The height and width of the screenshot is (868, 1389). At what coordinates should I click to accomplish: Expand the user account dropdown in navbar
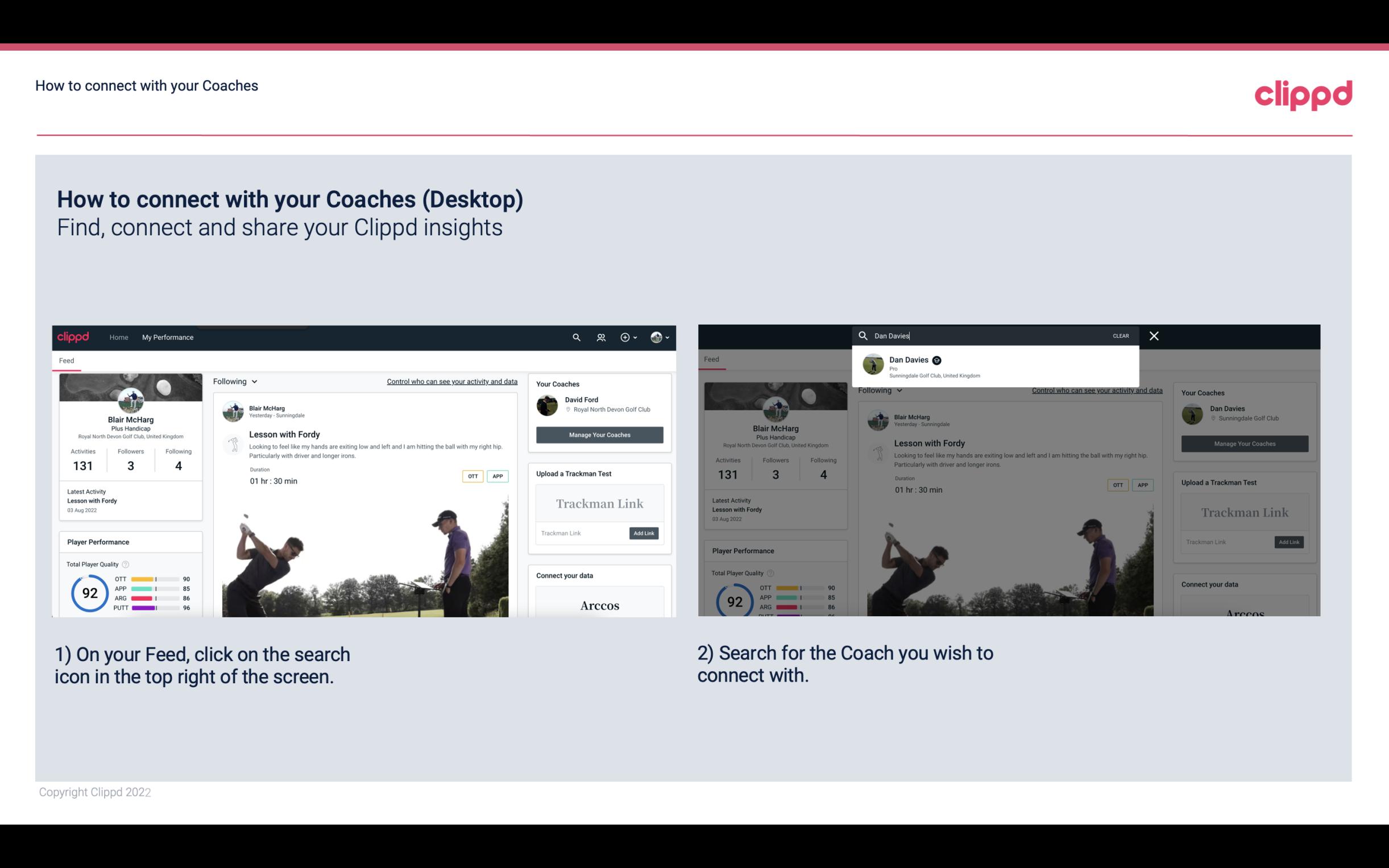tap(661, 337)
